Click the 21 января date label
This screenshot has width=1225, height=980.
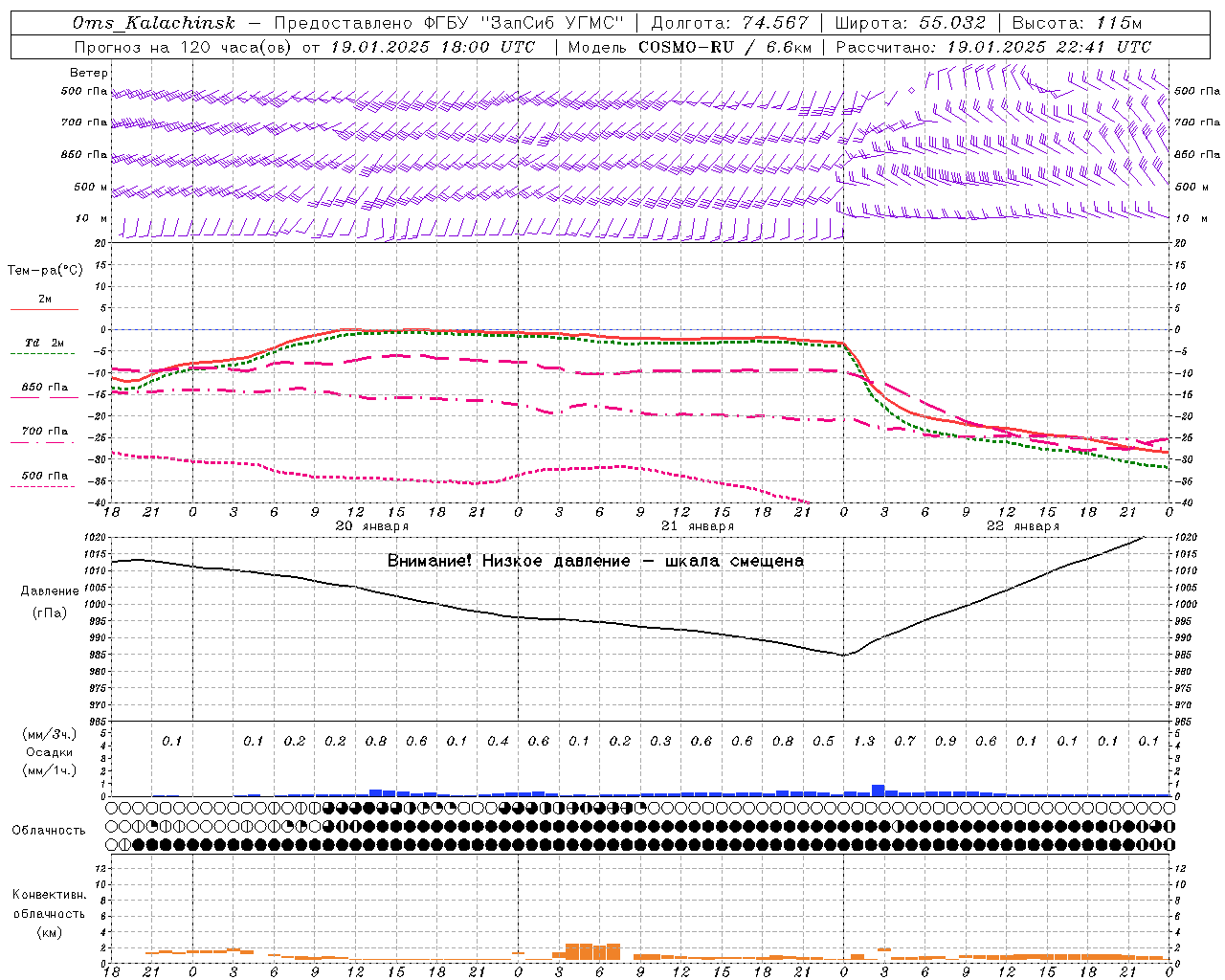(x=697, y=525)
